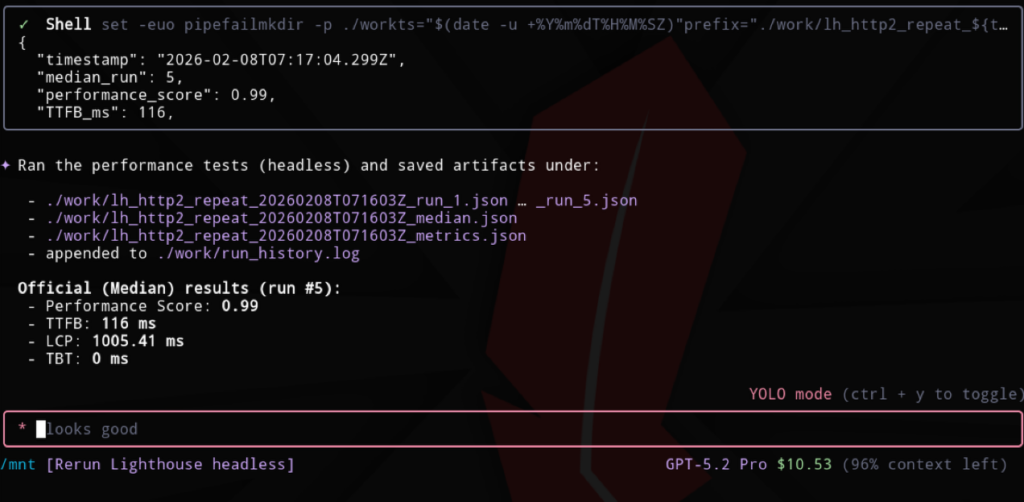This screenshot has height=502, width=1024.
Task: Click the sparkle icon before the response
Action: click(x=7, y=165)
